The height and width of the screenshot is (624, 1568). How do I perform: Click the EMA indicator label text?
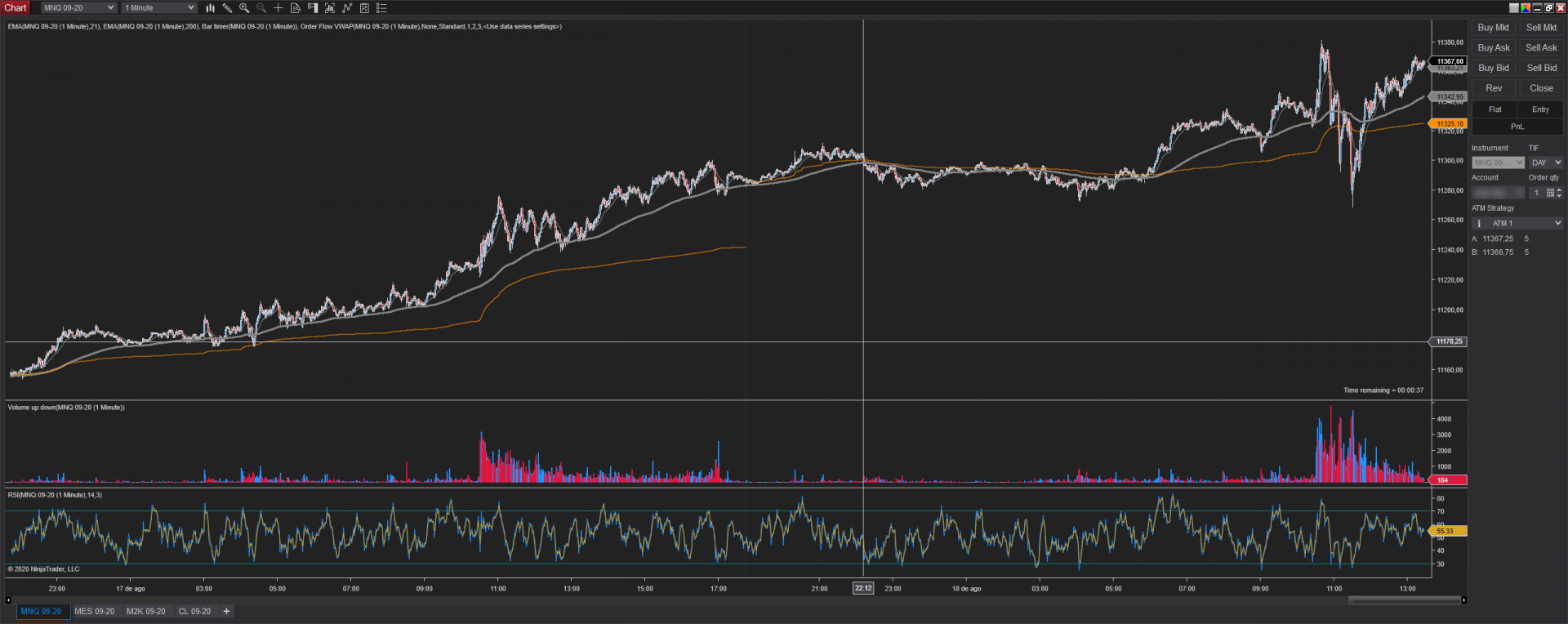pyautogui.click(x=284, y=27)
